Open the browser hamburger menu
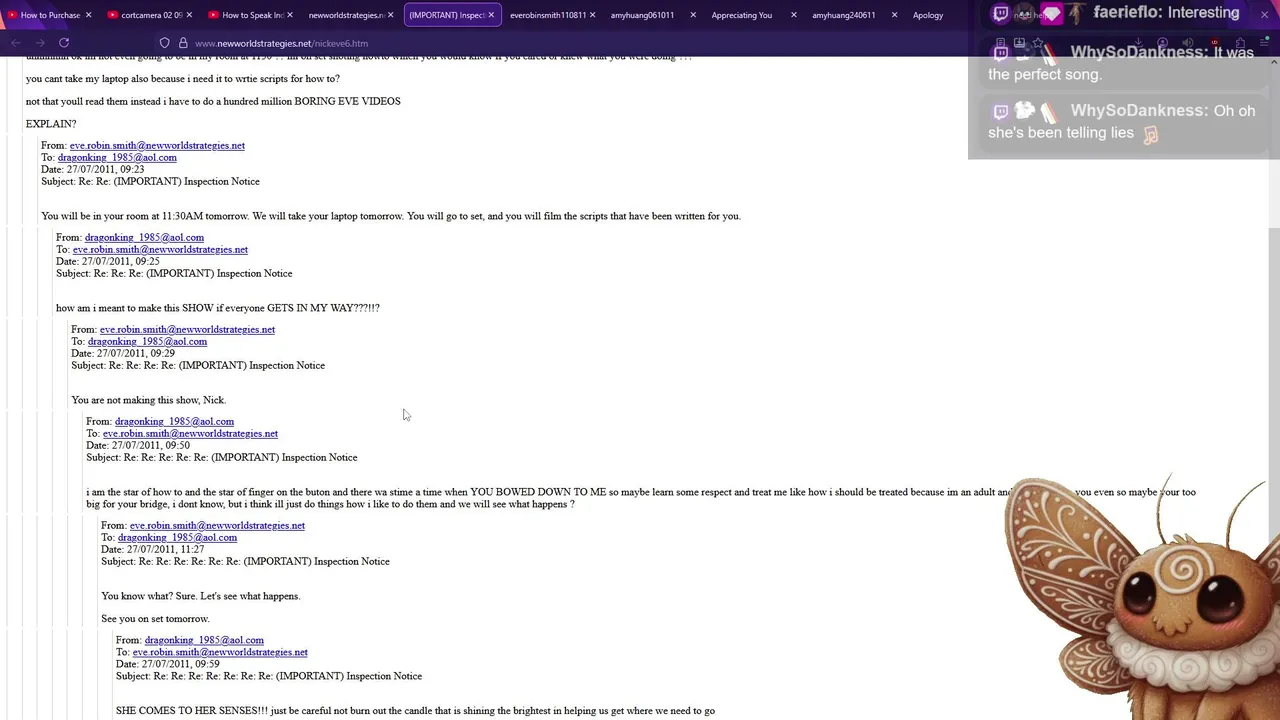 pos(1265,43)
